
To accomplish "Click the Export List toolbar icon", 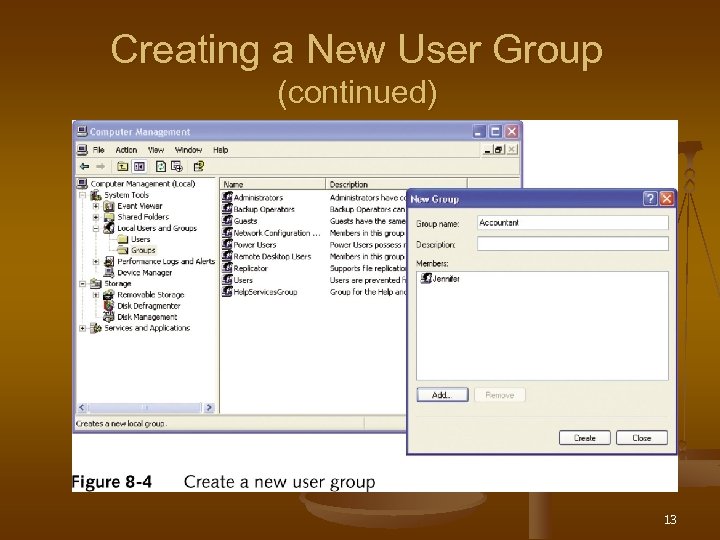I will (x=177, y=167).
